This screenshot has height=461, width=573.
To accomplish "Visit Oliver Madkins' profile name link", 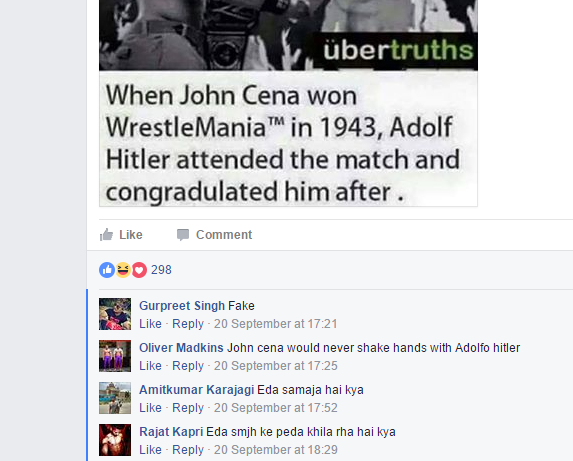I will [181, 348].
